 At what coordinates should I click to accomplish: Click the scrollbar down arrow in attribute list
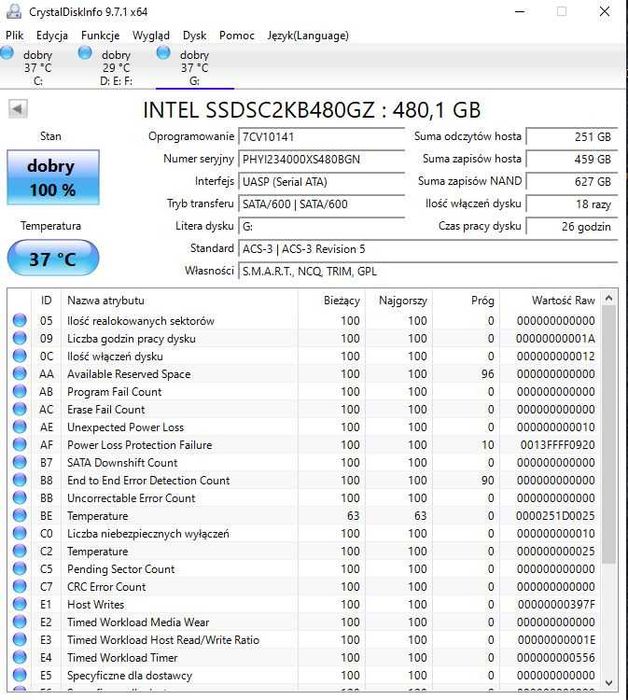click(x=609, y=682)
